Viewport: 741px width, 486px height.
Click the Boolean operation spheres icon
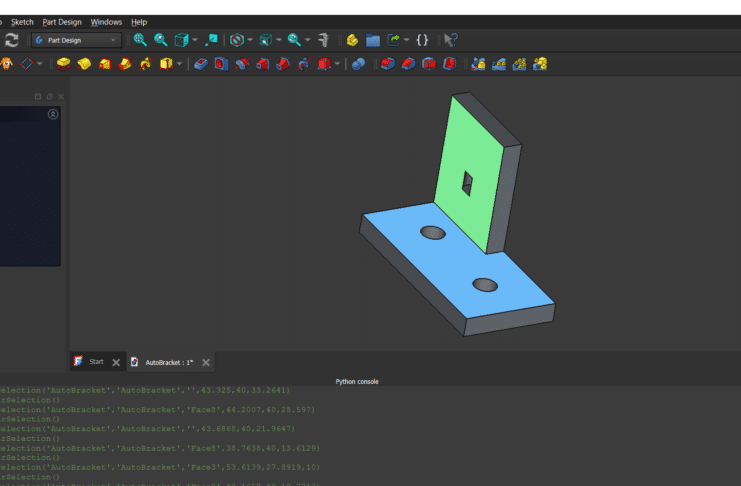[357, 64]
